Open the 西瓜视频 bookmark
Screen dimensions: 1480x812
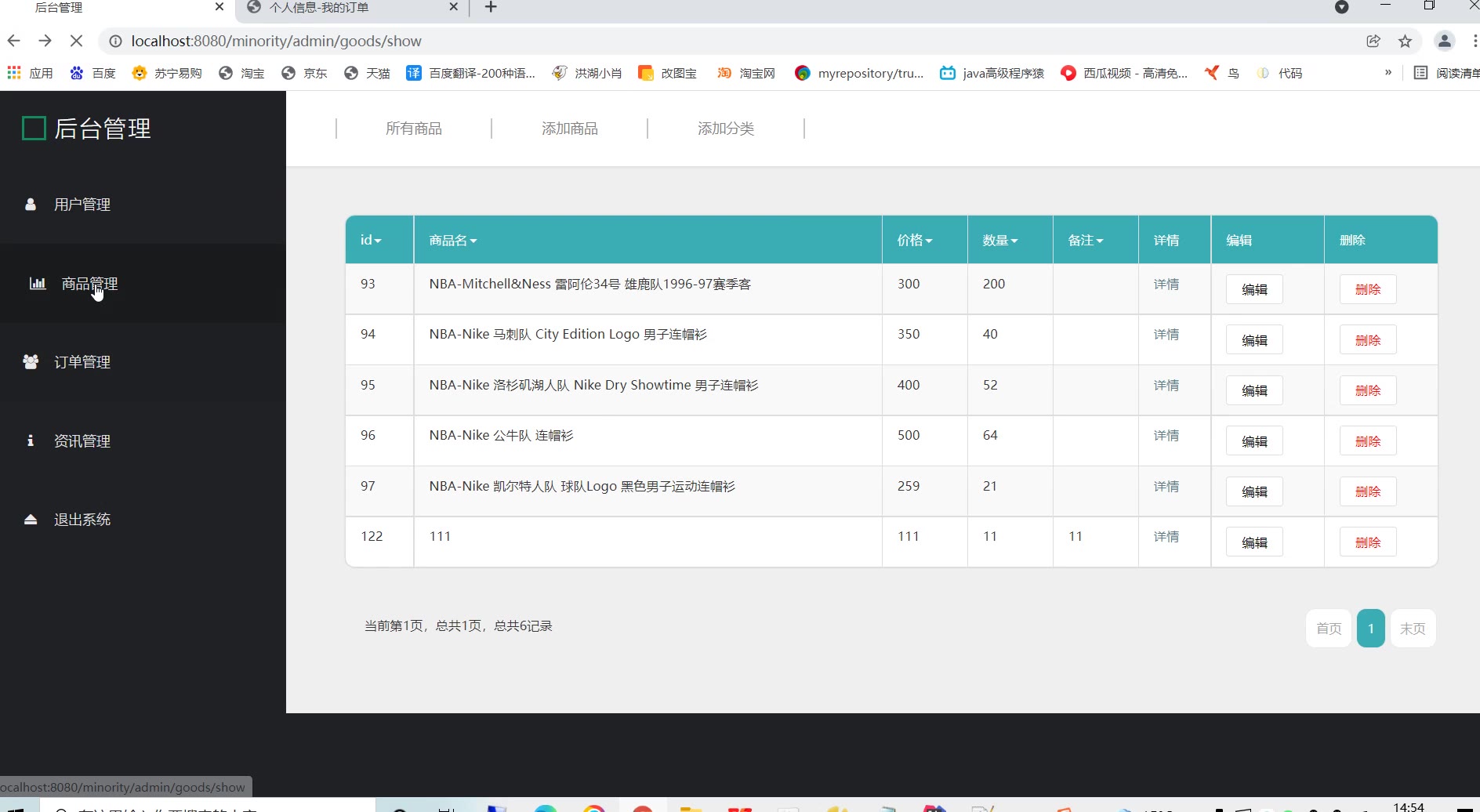pyautogui.click(x=1123, y=73)
